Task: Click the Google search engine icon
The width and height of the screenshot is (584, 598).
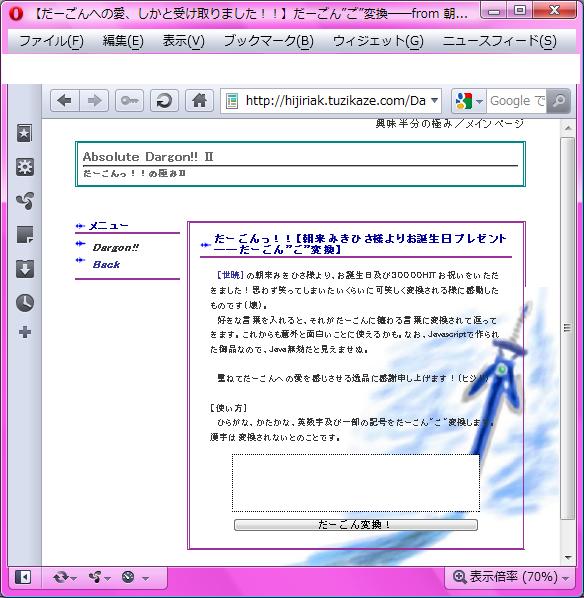Action: [464, 101]
